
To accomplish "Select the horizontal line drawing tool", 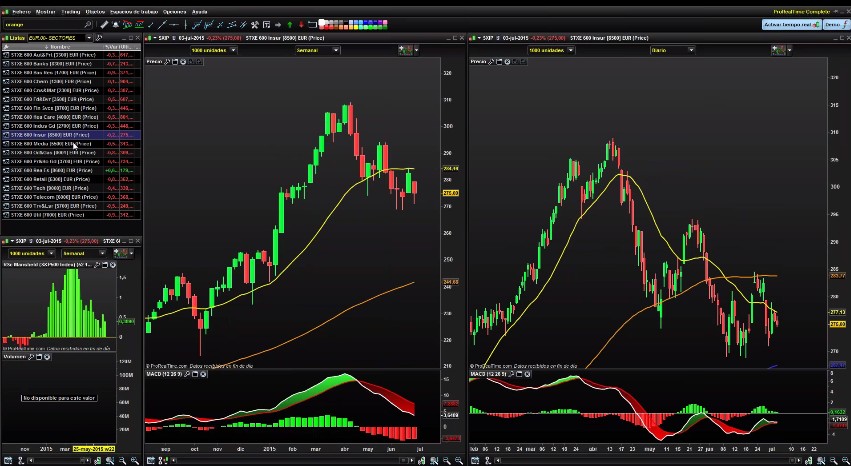I will click(174, 24).
